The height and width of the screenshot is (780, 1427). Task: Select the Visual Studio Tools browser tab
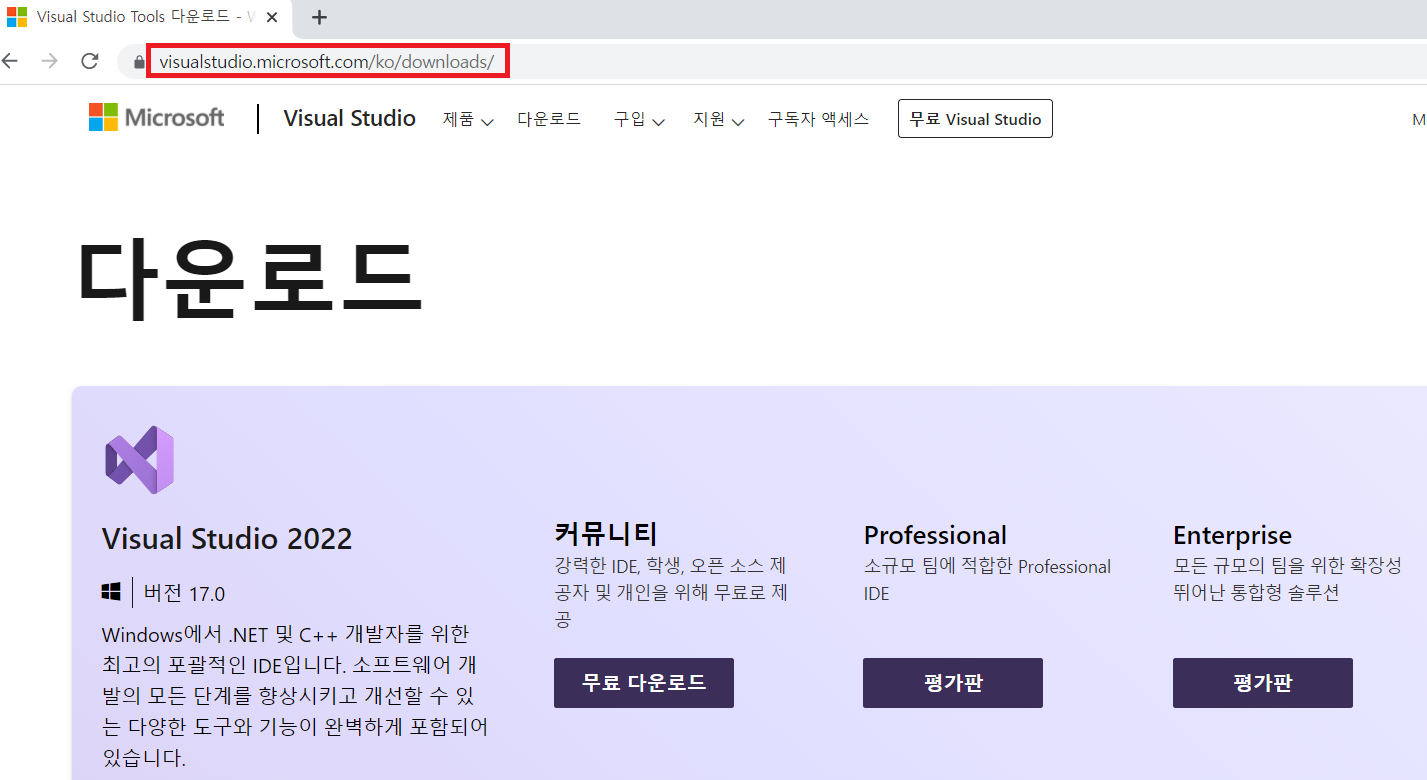[145, 18]
